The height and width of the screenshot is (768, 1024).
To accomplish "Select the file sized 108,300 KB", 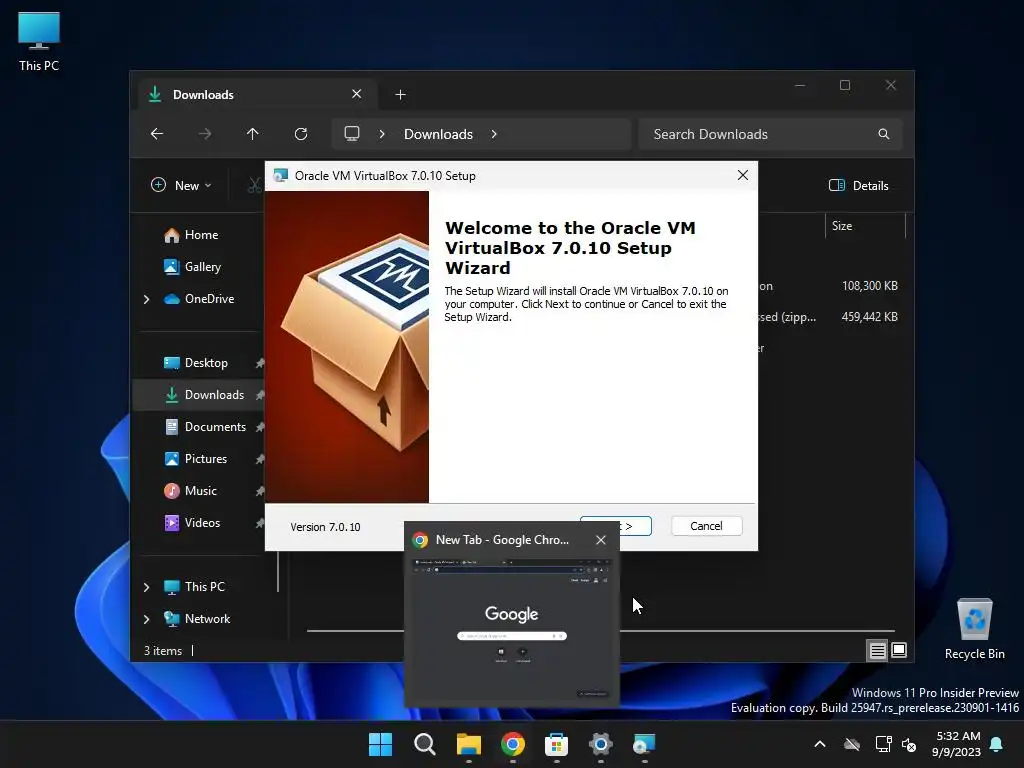I will tap(869, 285).
